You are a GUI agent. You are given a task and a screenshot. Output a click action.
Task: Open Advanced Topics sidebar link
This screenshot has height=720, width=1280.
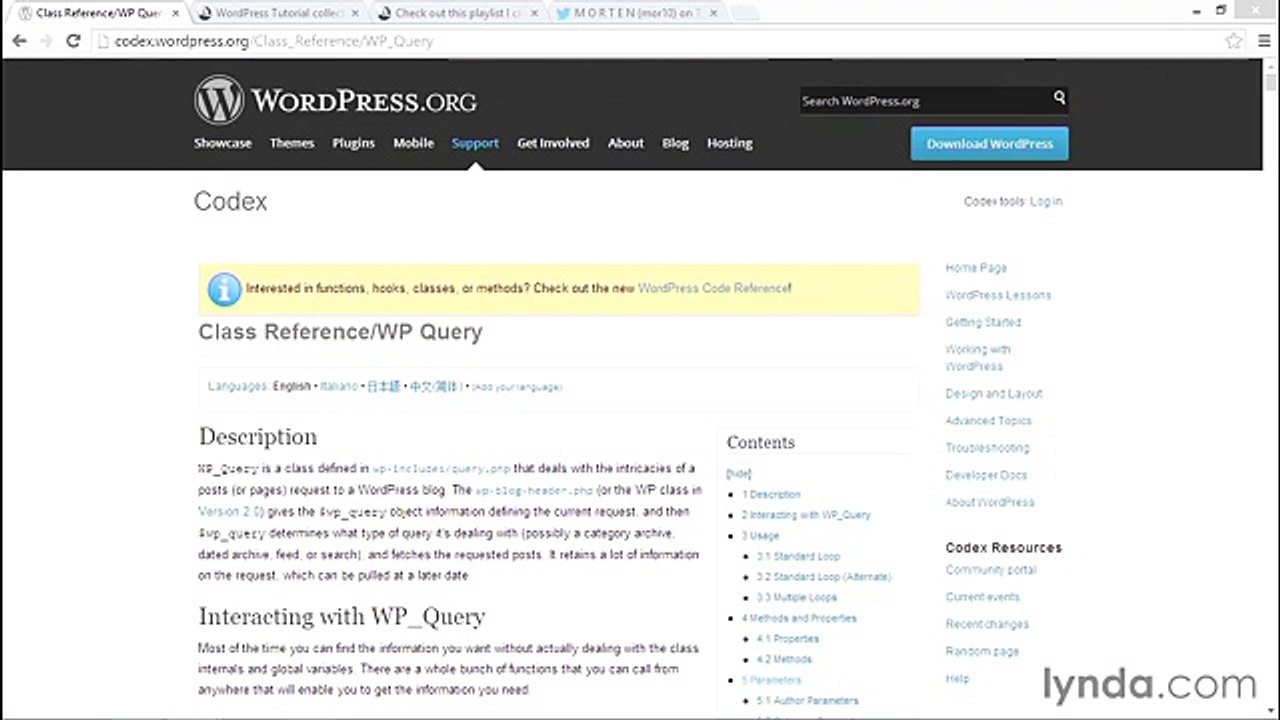tap(988, 421)
